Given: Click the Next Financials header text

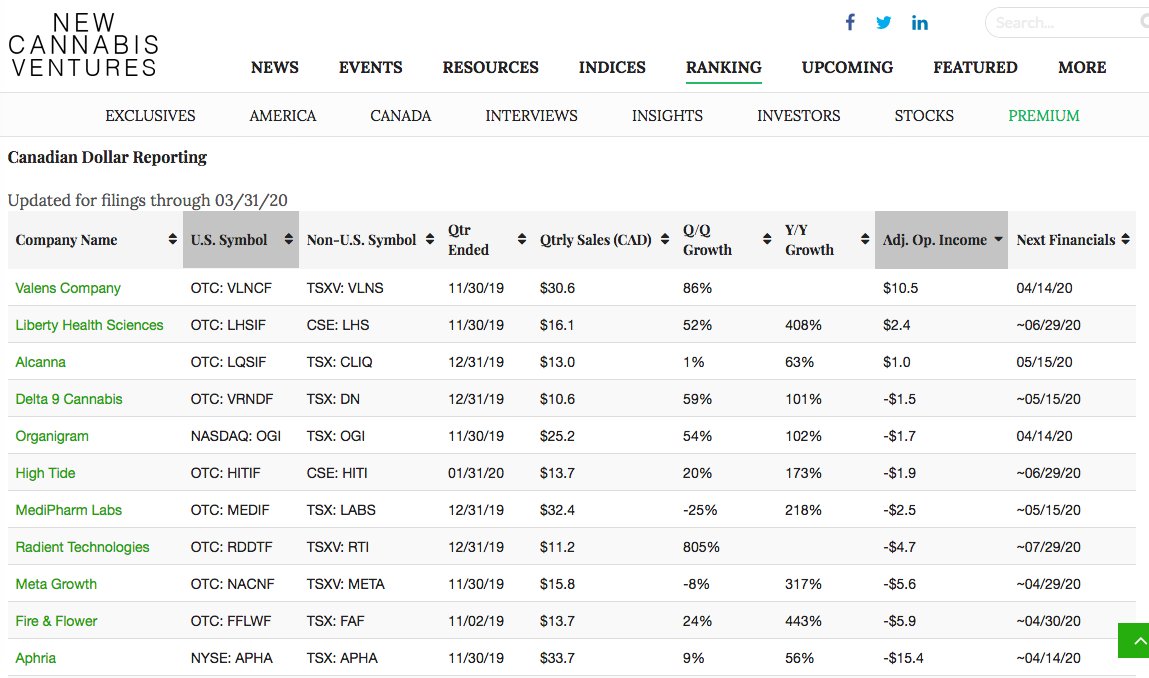Looking at the screenshot, I should [x=1065, y=240].
